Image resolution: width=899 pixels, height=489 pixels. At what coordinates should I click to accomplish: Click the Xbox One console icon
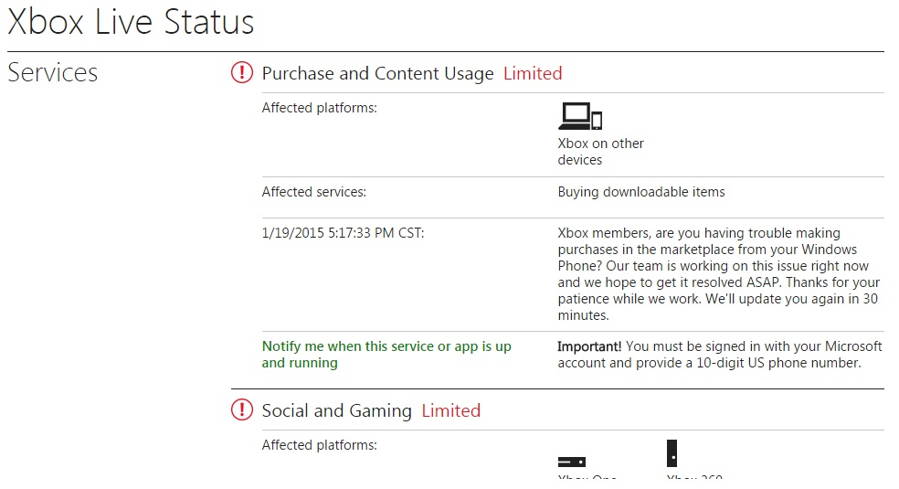pos(571,462)
